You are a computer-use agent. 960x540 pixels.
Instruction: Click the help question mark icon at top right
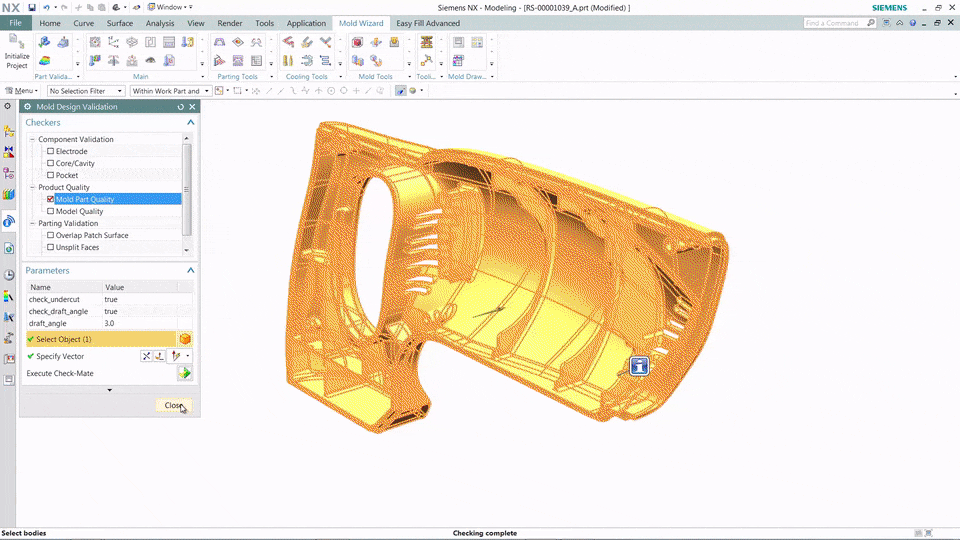pos(912,23)
